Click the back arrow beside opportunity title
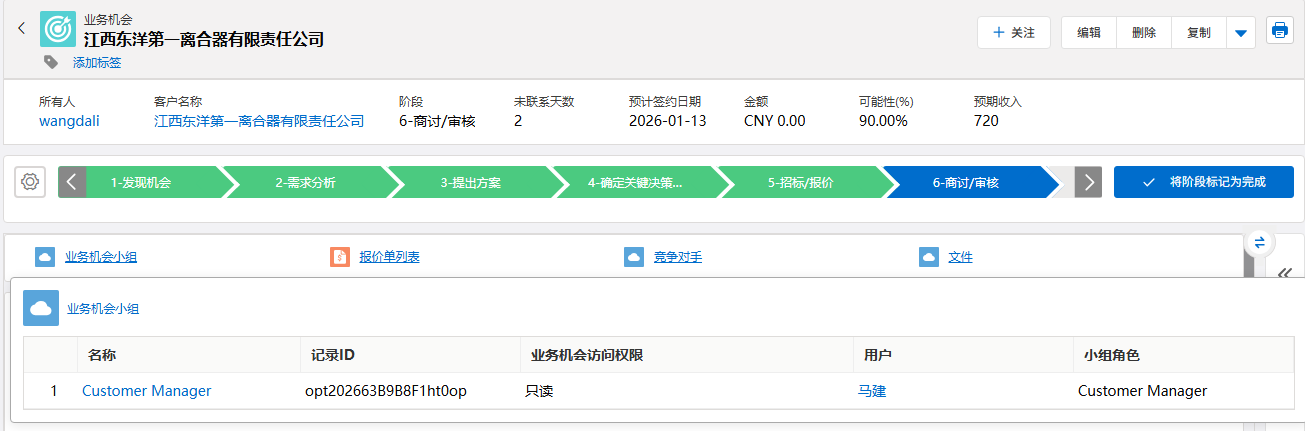 coord(21,29)
